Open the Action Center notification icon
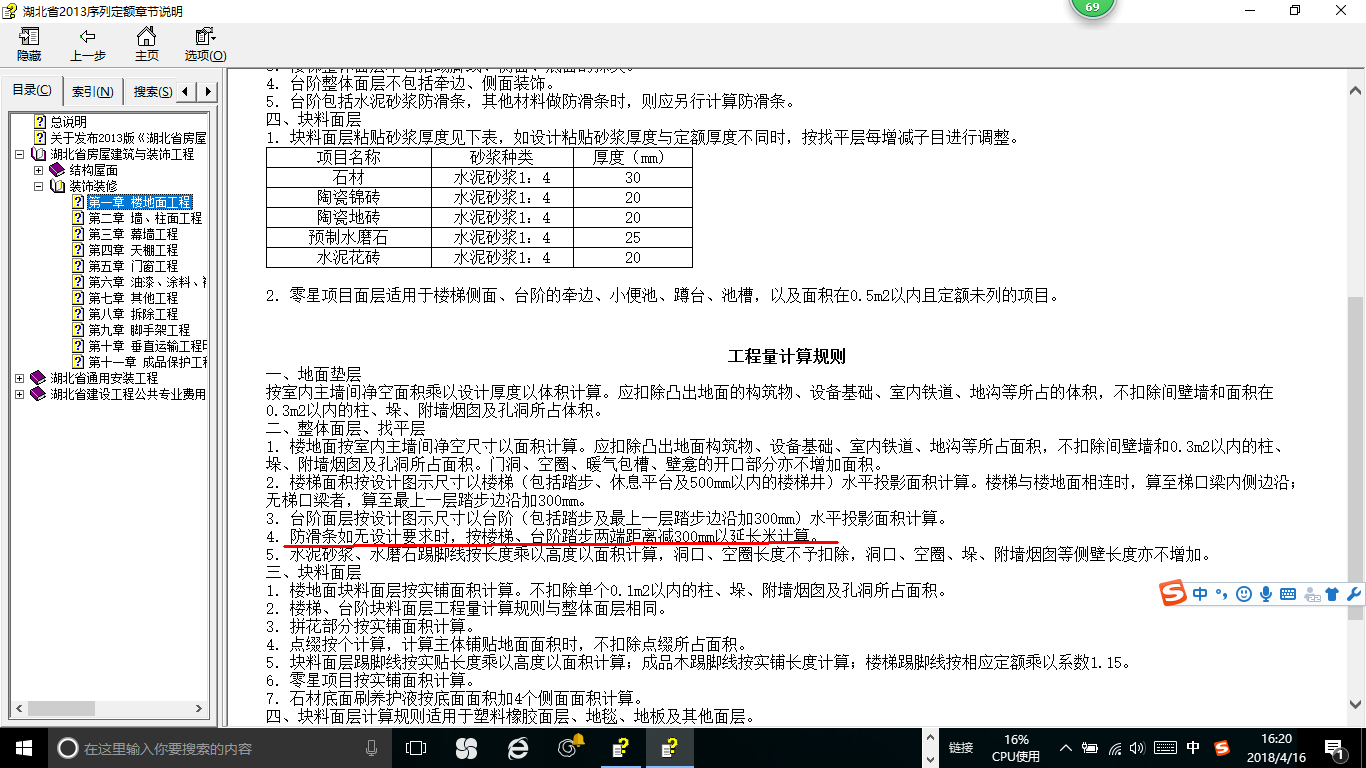The width and height of the screenshot is (1366, 768). click(1333, 748)
